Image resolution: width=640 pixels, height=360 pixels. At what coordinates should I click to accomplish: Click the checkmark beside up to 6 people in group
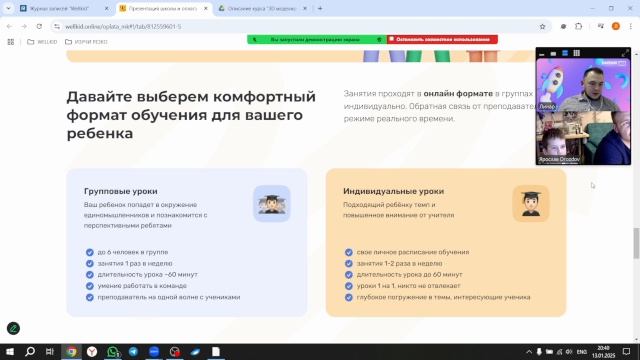point(90,252)
